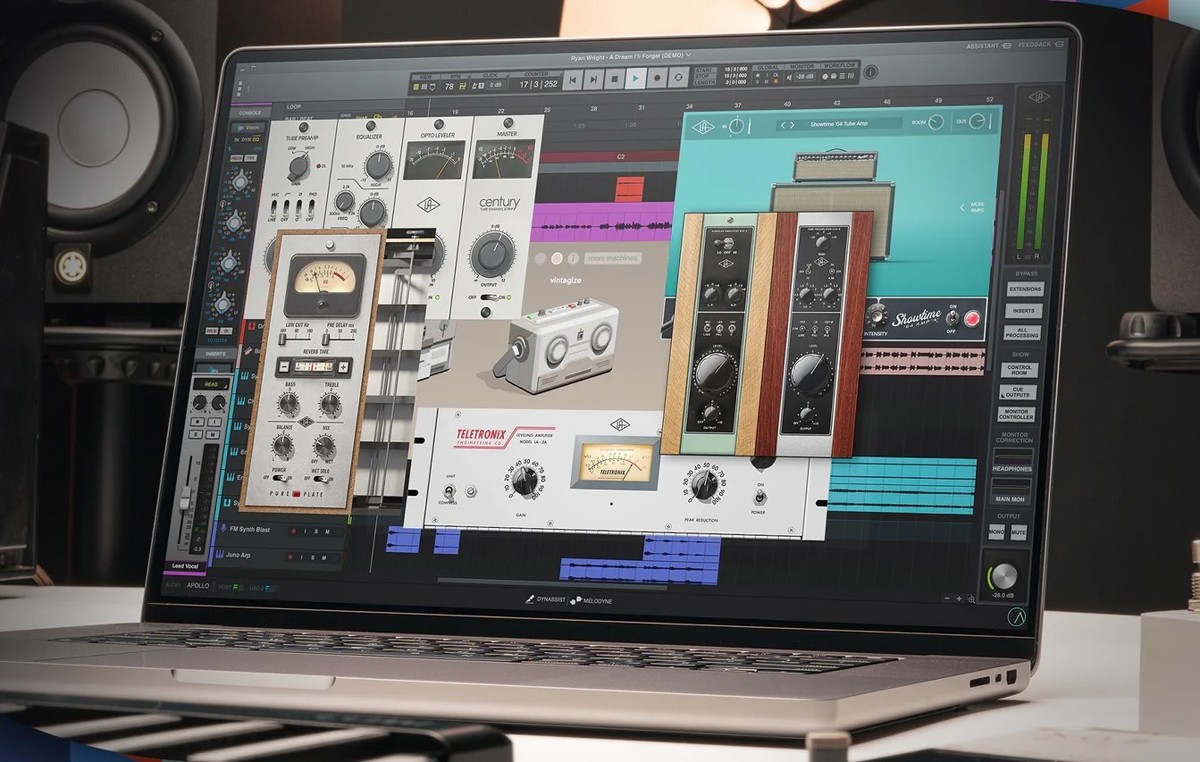Bypass Inserts in the monitor panel

pos(1024,310)
